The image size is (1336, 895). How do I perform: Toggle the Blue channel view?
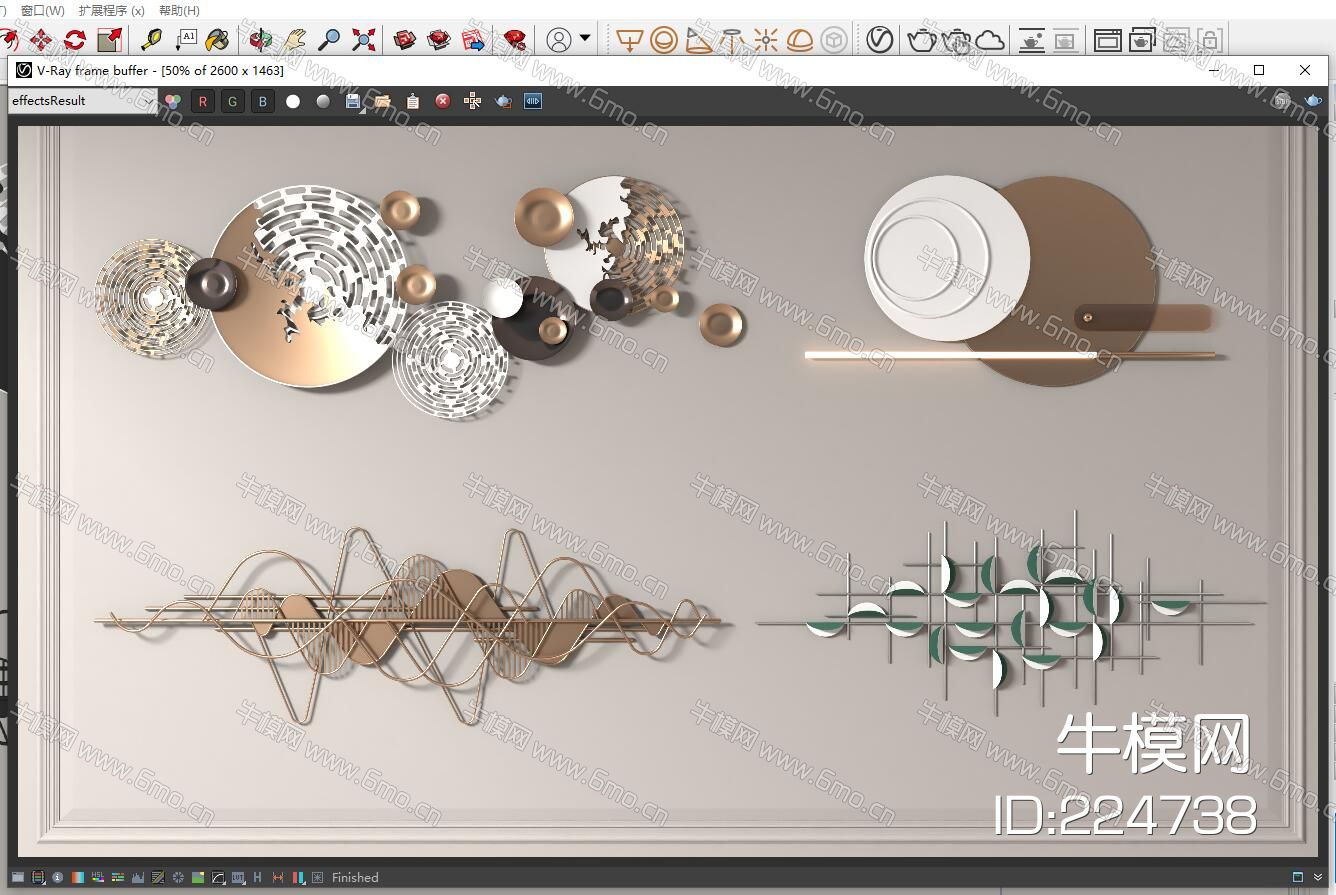(263, 101)
